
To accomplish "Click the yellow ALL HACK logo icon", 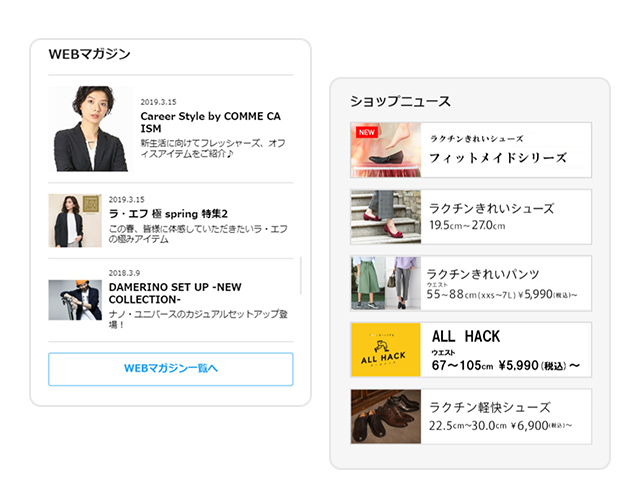I will tap(385, 350).
